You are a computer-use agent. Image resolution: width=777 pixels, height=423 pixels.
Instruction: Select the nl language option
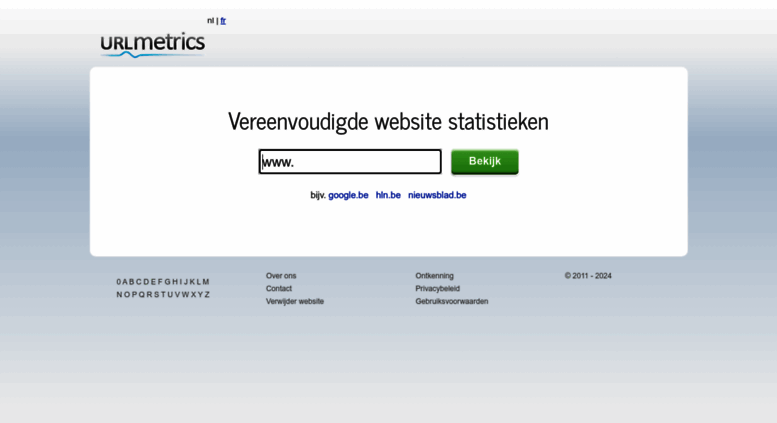click(x=210, y=21)
